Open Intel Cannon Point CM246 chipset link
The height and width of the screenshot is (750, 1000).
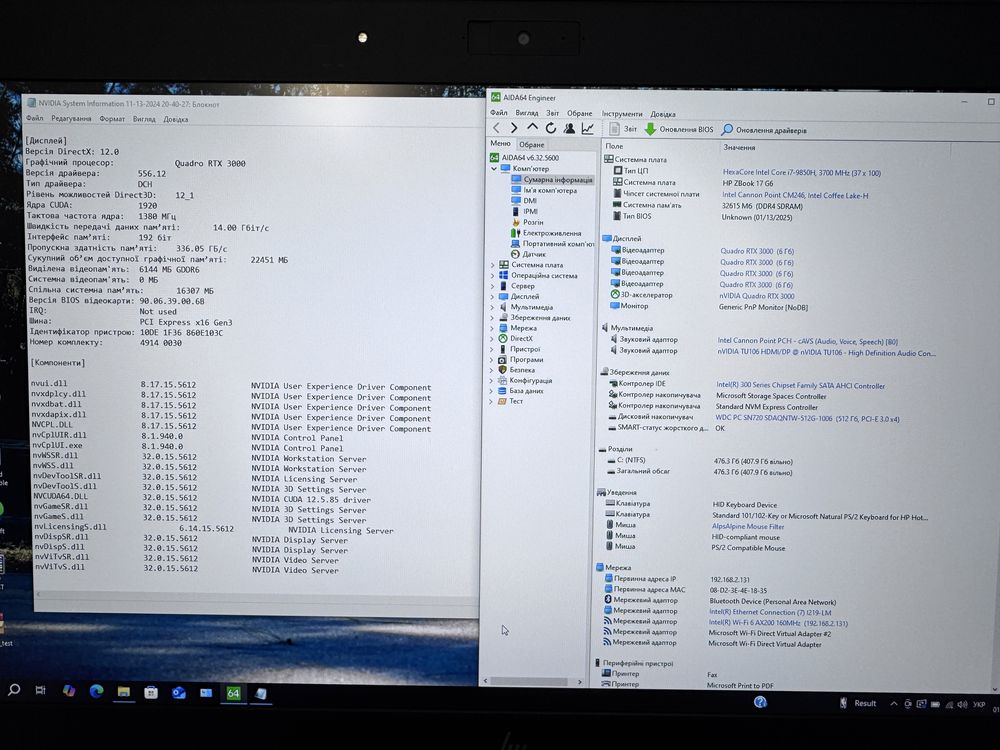[x=795, y=195]
